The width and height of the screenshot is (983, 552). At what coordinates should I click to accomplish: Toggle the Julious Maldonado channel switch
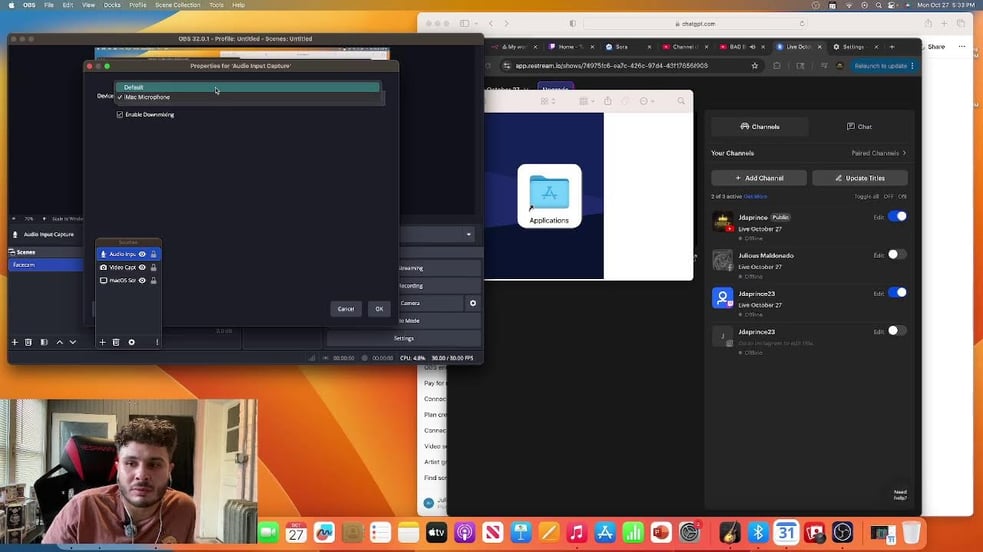[x=897, y=255]
